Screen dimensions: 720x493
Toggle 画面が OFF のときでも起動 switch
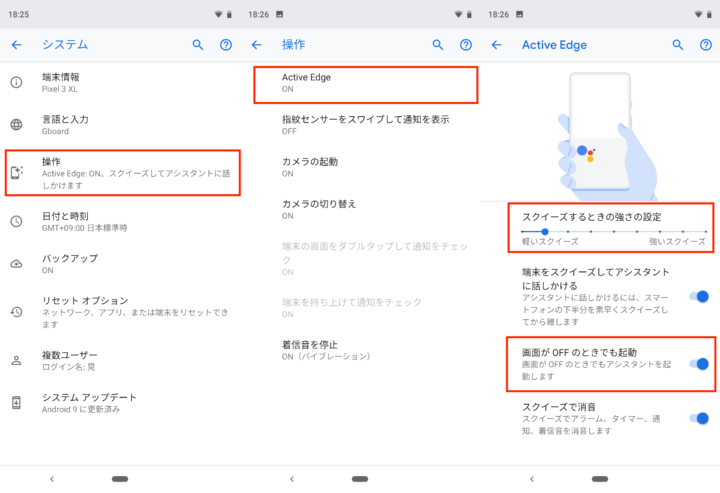click(699, 364)
